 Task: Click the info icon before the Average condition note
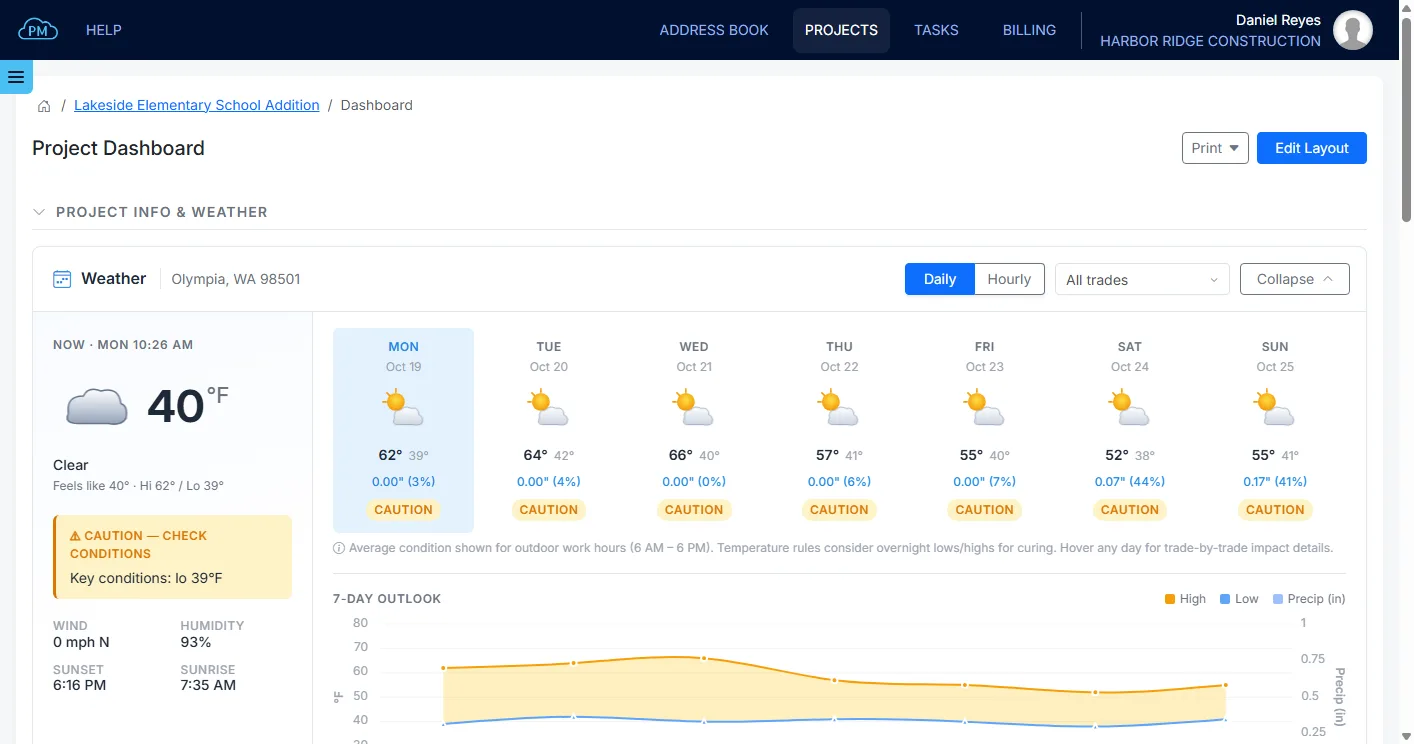click(x=339, y=548)
